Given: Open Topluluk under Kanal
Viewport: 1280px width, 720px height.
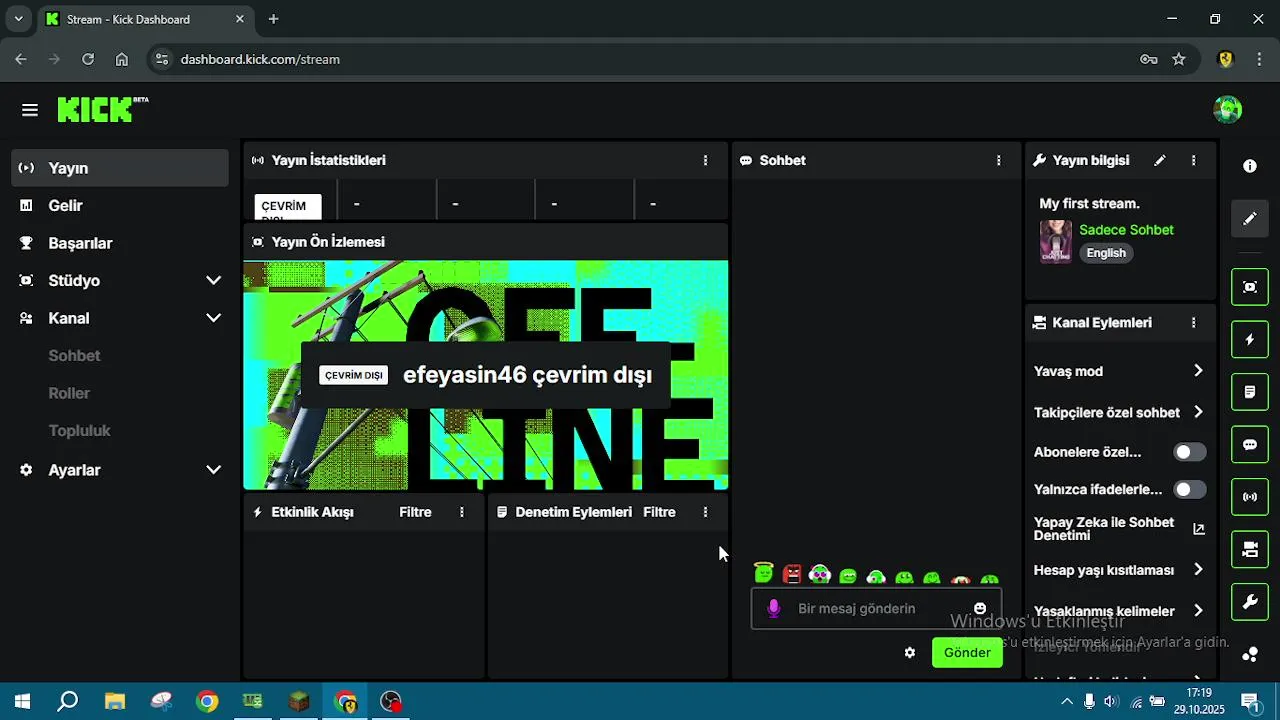Looking at the screenshot, I should point(79,431).
